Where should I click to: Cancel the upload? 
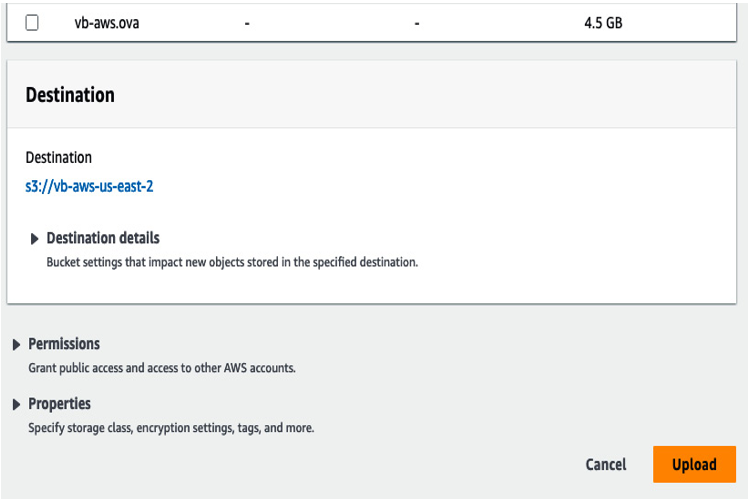click(606, 464)
